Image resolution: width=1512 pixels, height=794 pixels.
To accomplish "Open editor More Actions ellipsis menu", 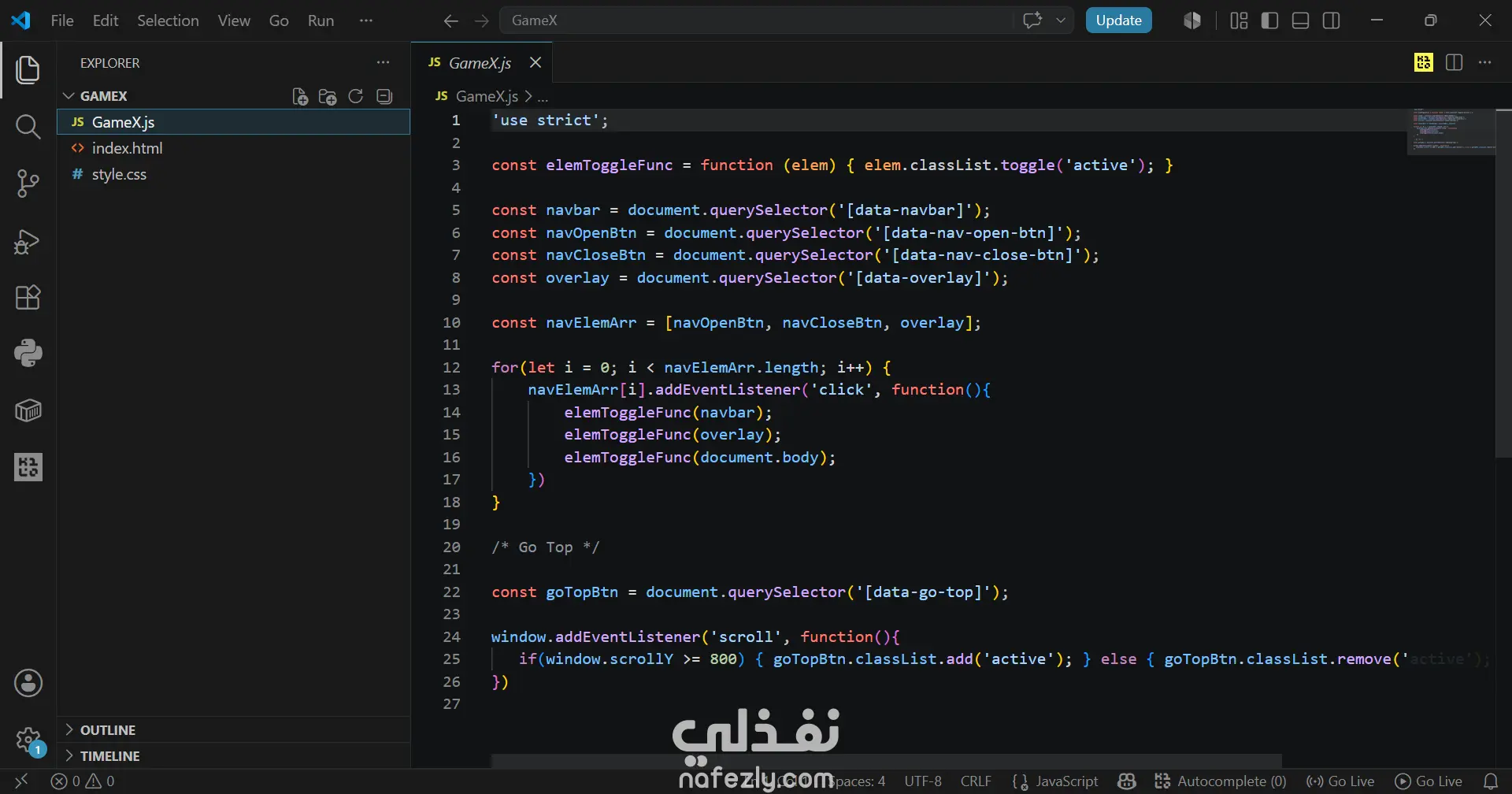I will pos(1485,62).
